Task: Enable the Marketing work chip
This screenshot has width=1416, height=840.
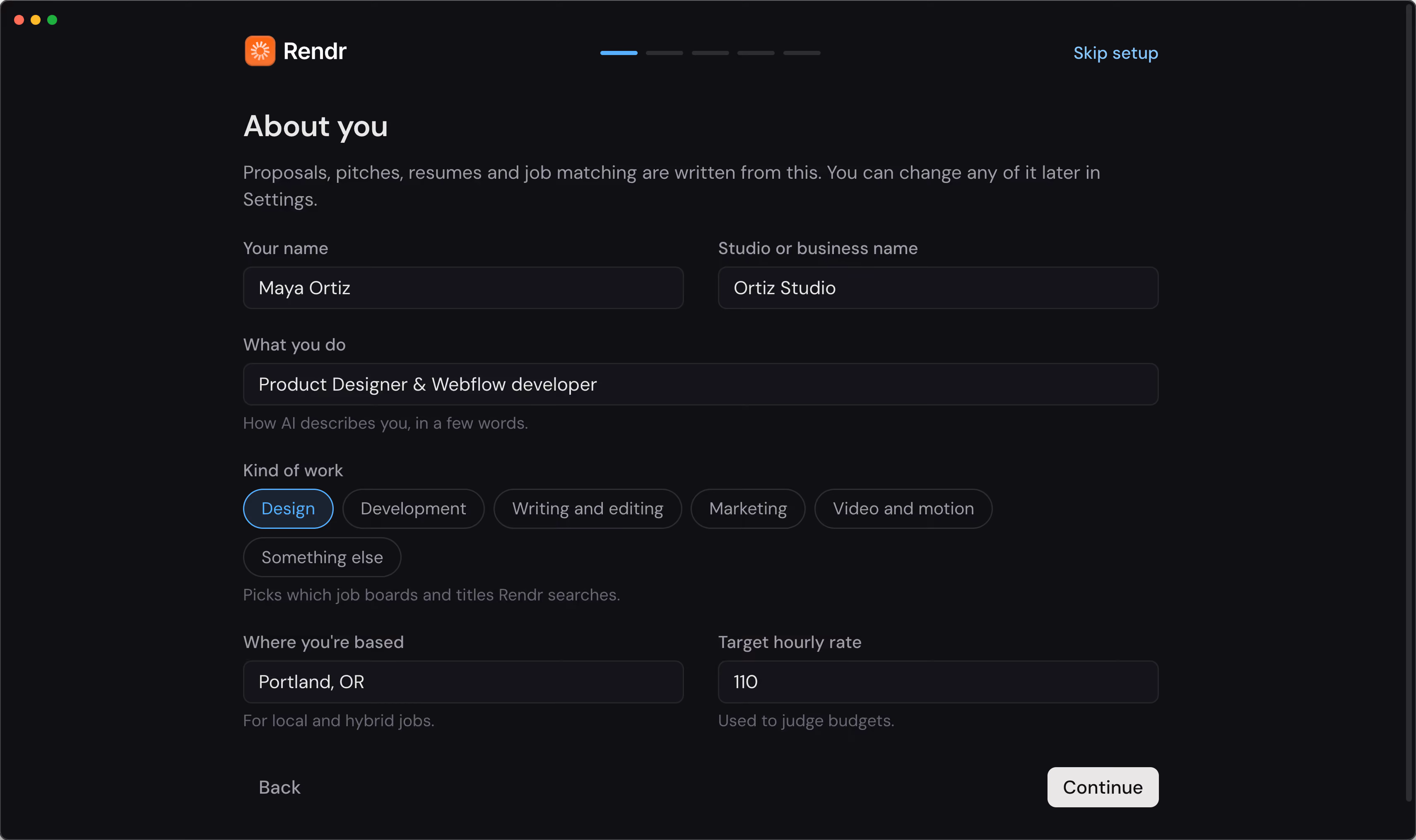Action: pos(748,508)
